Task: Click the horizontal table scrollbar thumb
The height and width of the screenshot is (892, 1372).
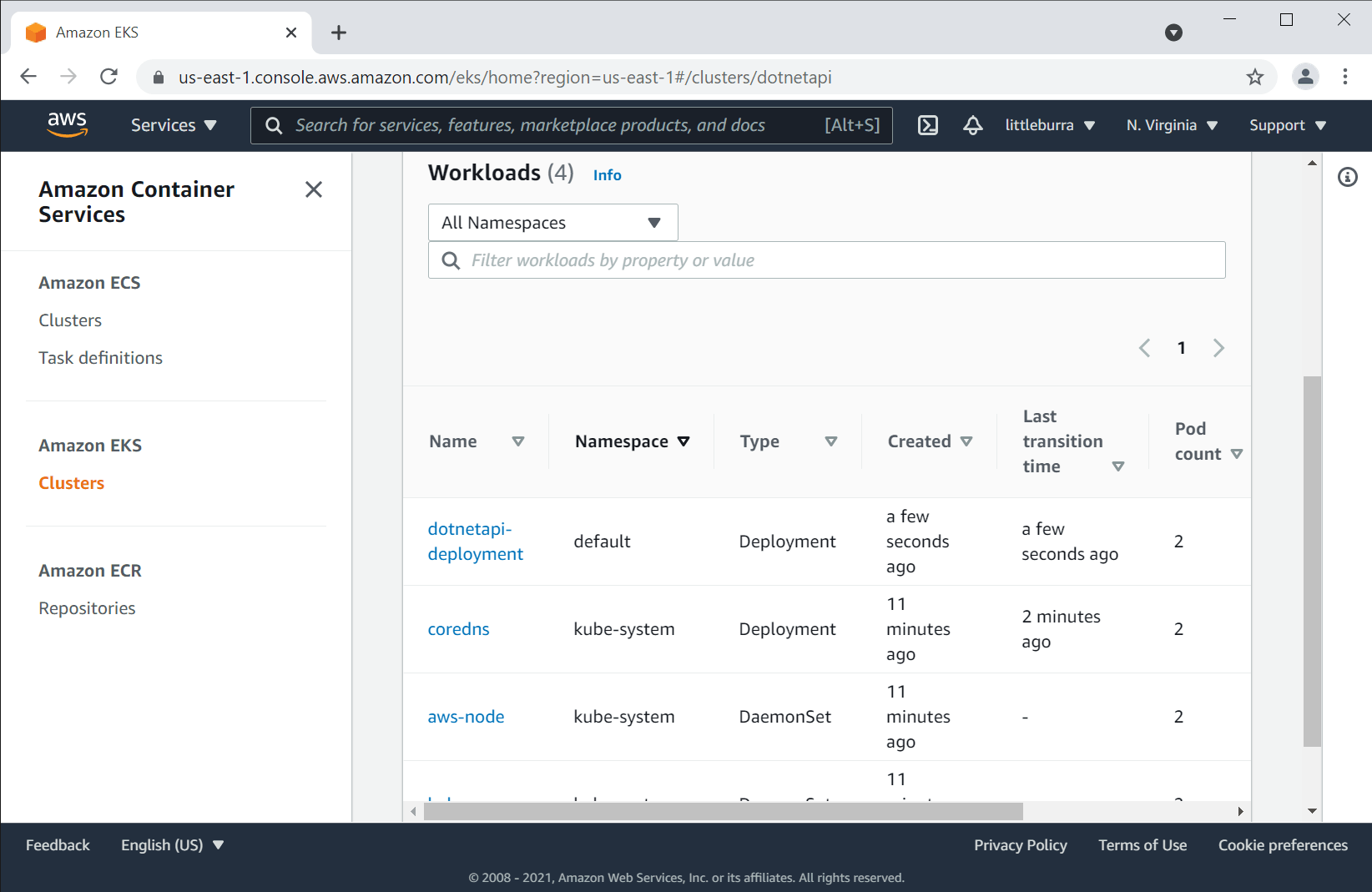Action: [724, 811]
